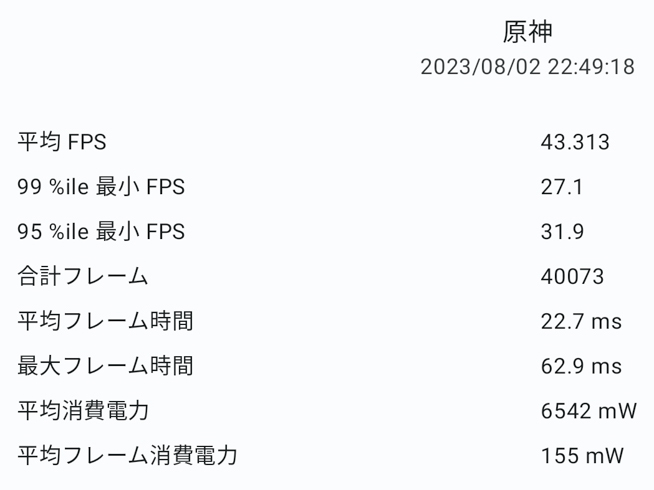Select the 99 %ile 最小 FPS label
The height and width of the screenshot is (490, 654).
101,187
